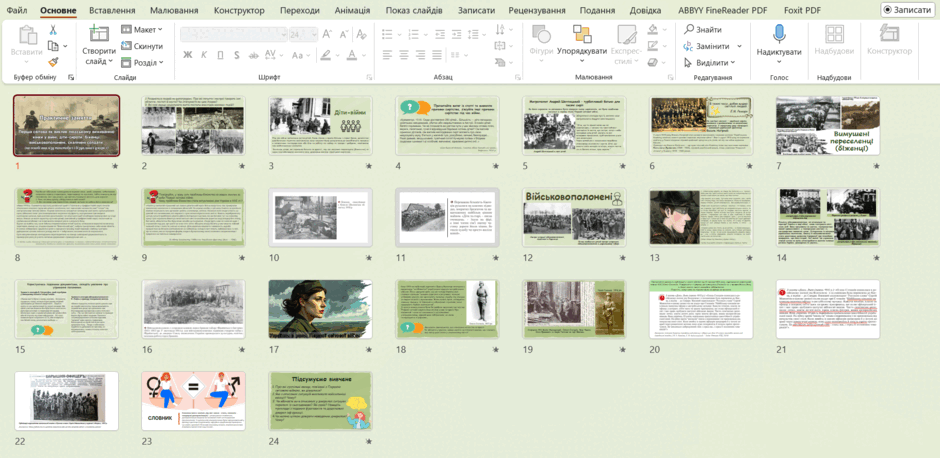This screenshot has height=458, width=940.
Task: Toggle strikethrough formatting
Action: 253,55
